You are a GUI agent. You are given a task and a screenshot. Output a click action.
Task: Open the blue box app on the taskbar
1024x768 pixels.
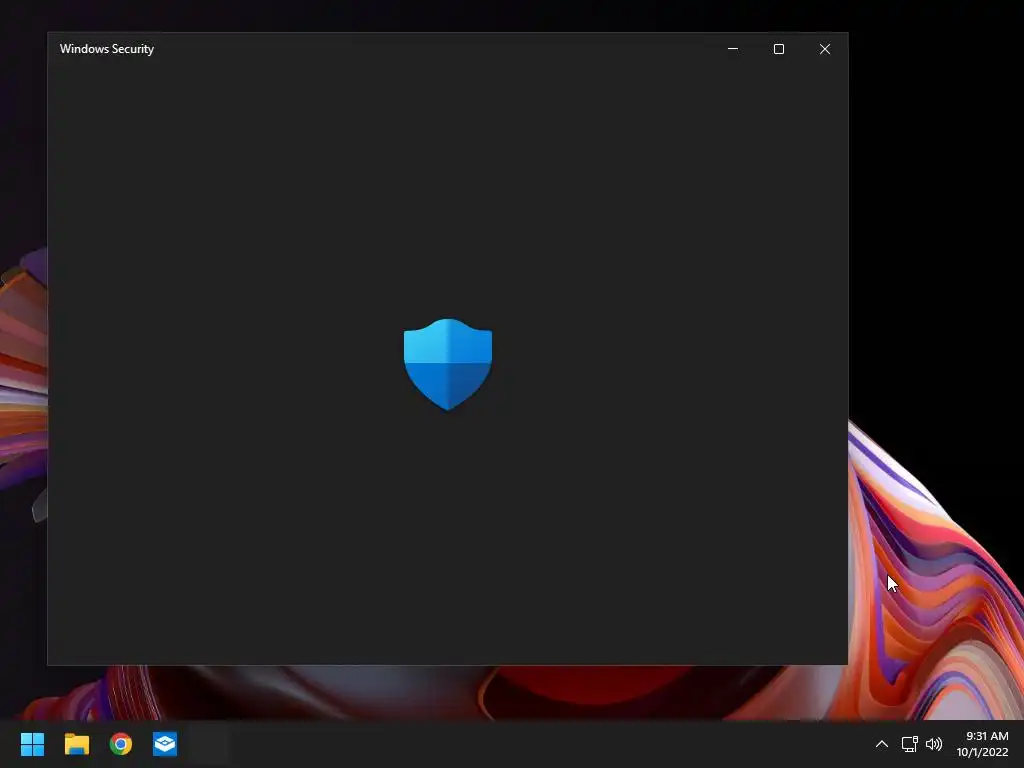click(x=165, y=744)
